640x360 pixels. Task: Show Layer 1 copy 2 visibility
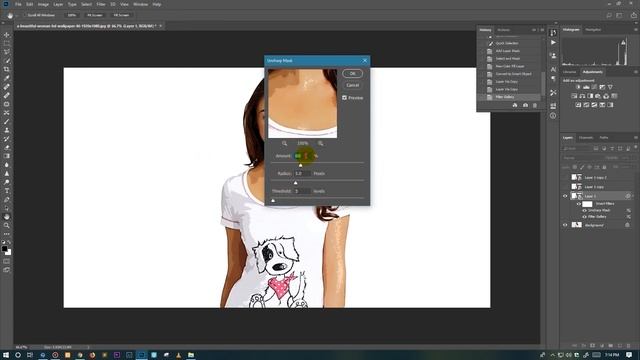(565, 178)
